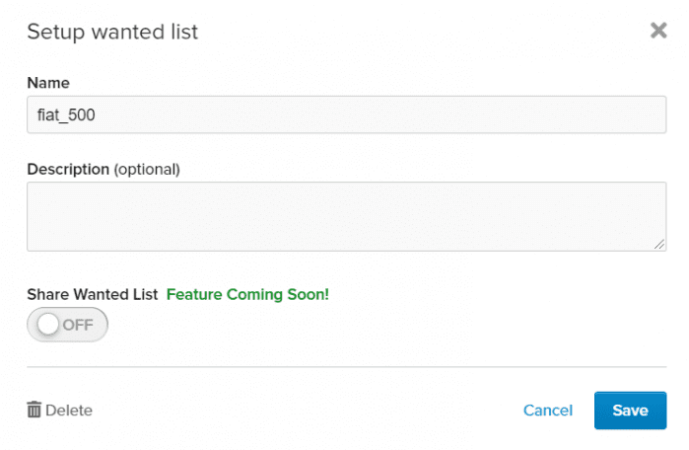Toggle the Share Wanted List switch

click(67, 325)
